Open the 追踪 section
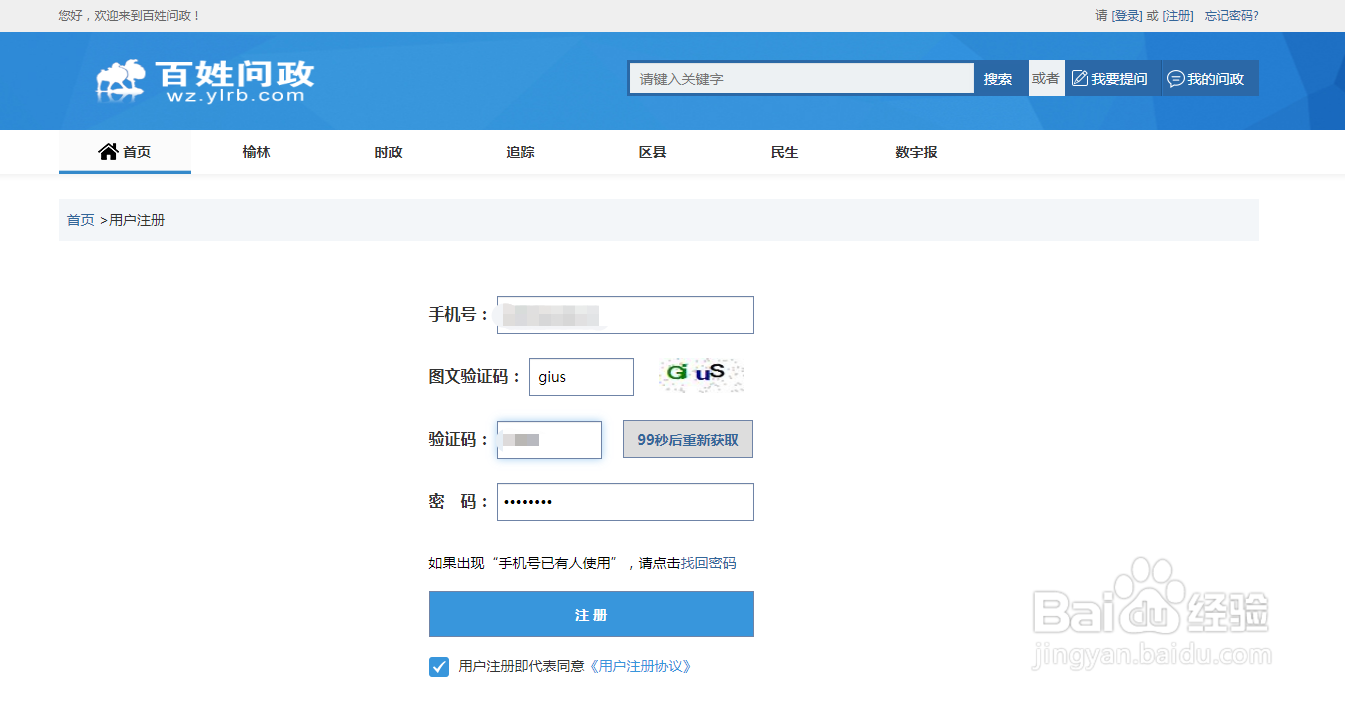This screenshot has width=1345, height=701. [520, 152]
